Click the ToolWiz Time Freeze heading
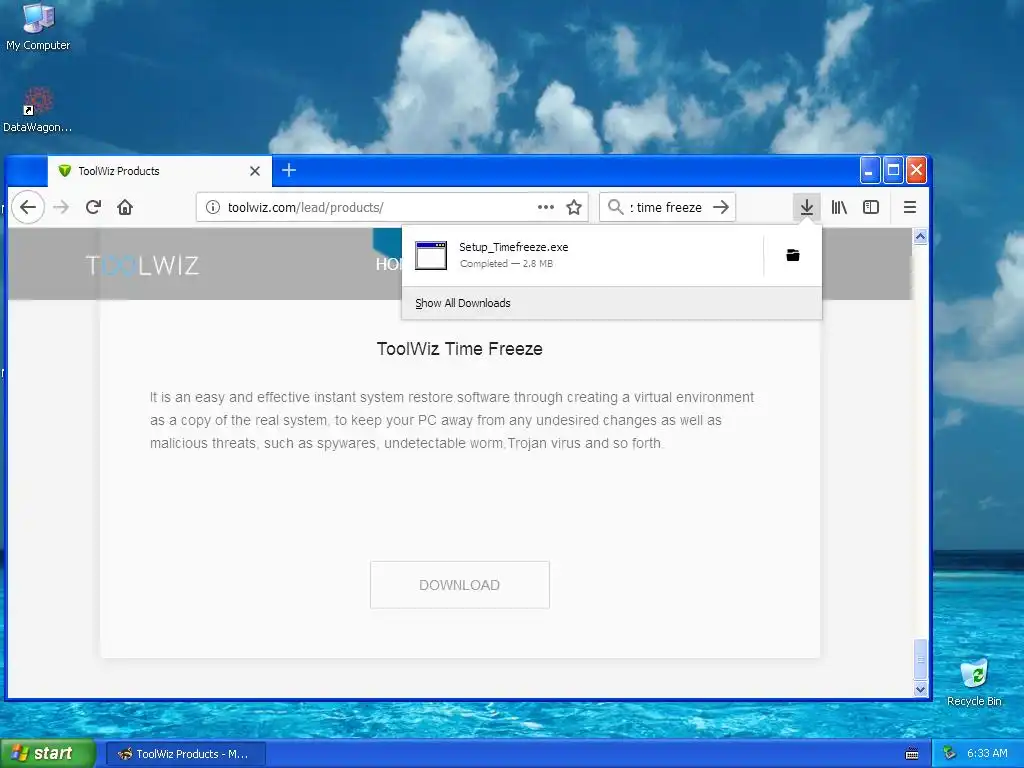This screenshot has height=768, width=1024. pos(460,349)
